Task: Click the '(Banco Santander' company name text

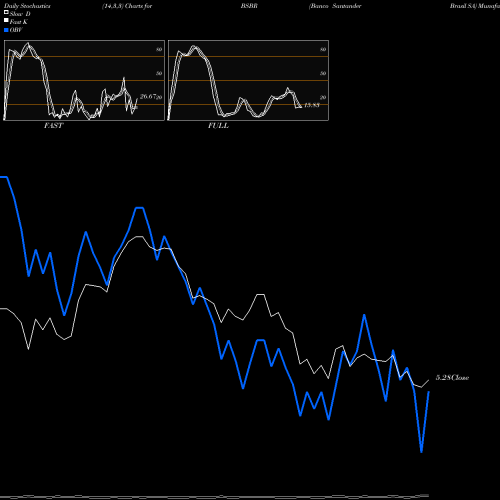Action: [335, 6]
